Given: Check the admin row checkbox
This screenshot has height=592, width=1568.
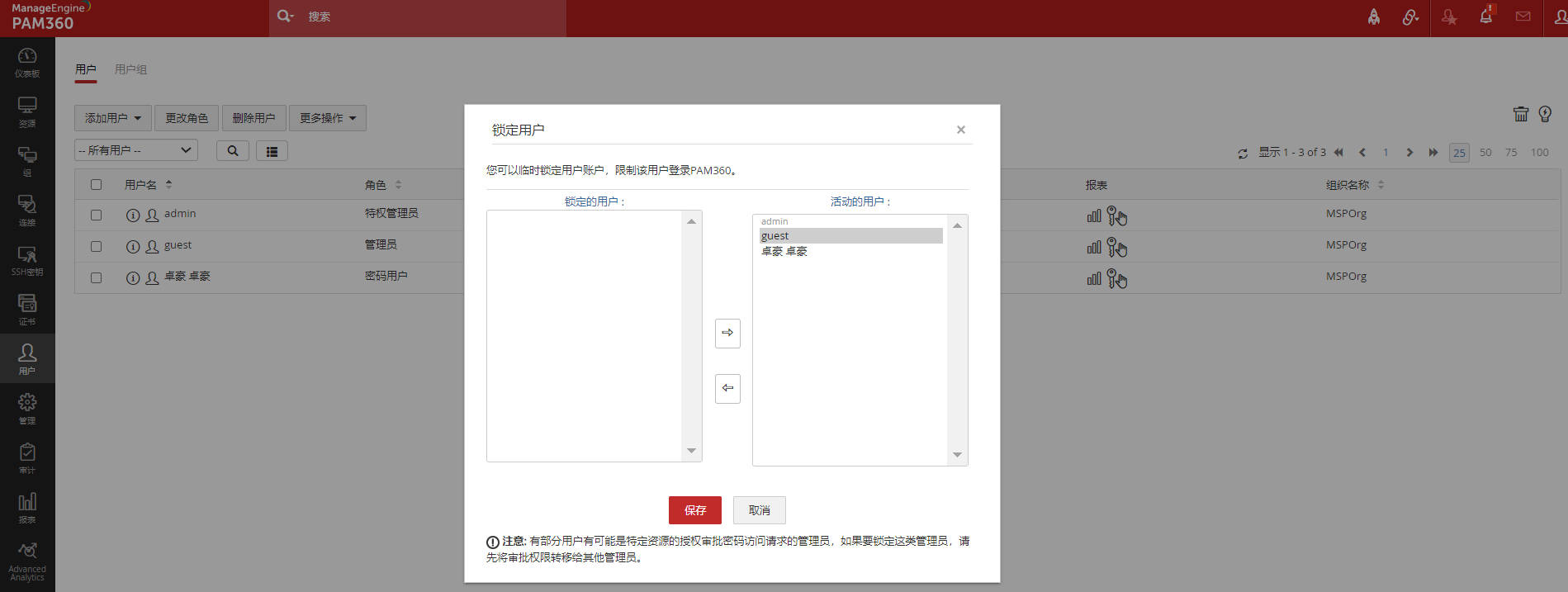Looking at the screenshot, I should pyautogui.click(x=96, y=215).
